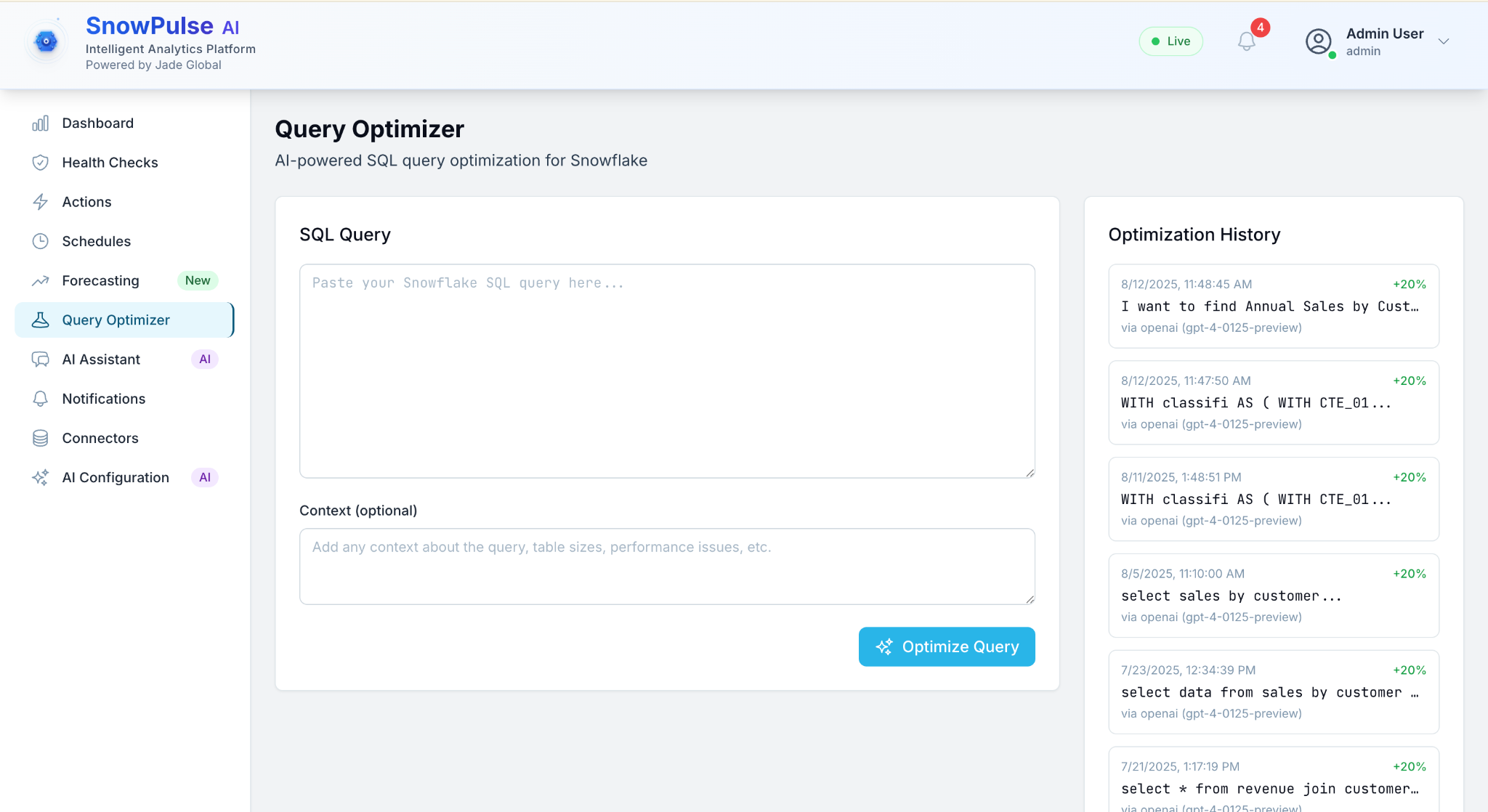This screenshot has height=812, width=1488.
Task: Expand the Admin User dropdown chevron
Action: click(1444, 41)
